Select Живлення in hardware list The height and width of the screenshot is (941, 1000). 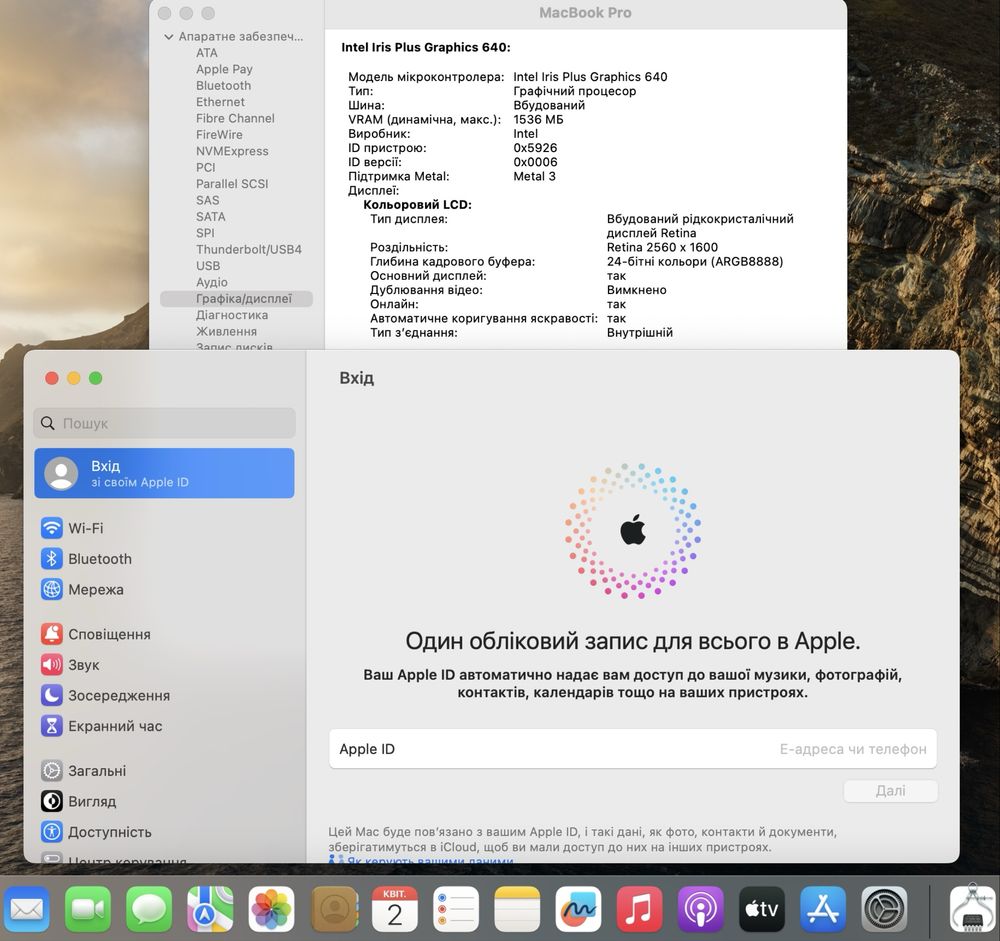click(226, 331)
